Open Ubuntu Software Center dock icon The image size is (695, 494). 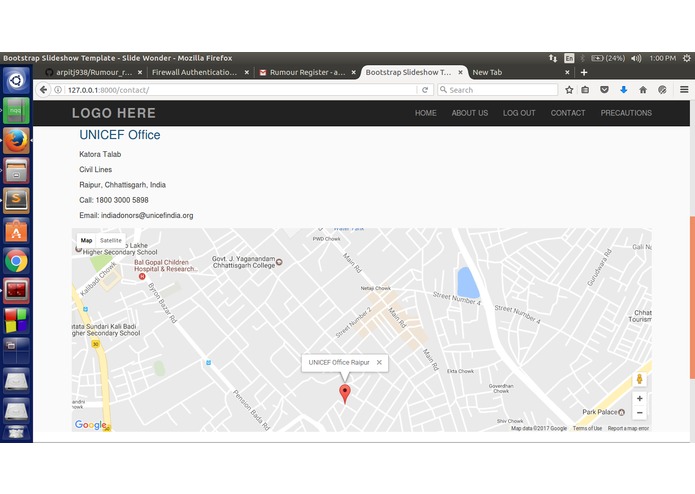[x=16, y=230]
